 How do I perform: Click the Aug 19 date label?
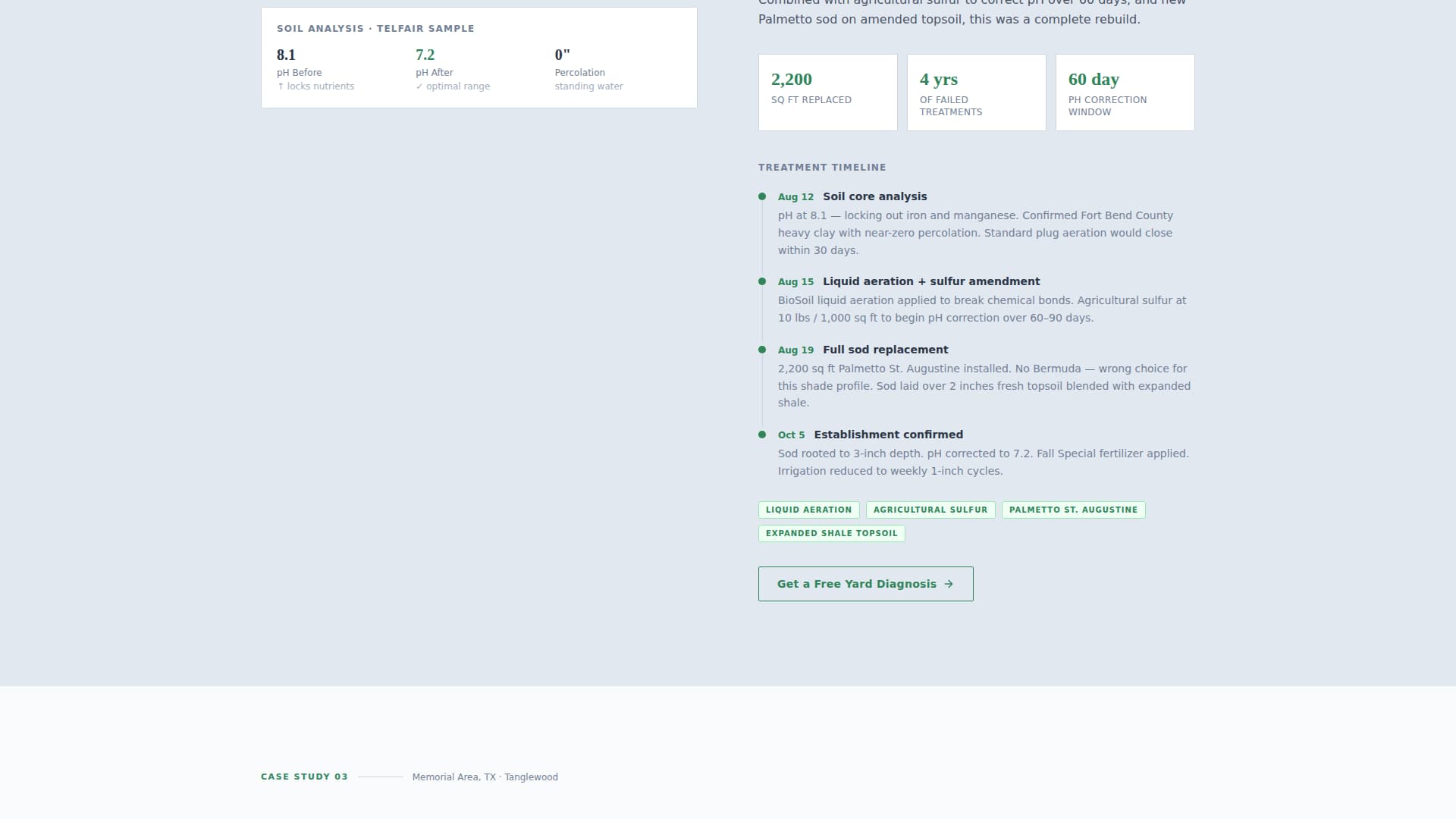[795, 350]
